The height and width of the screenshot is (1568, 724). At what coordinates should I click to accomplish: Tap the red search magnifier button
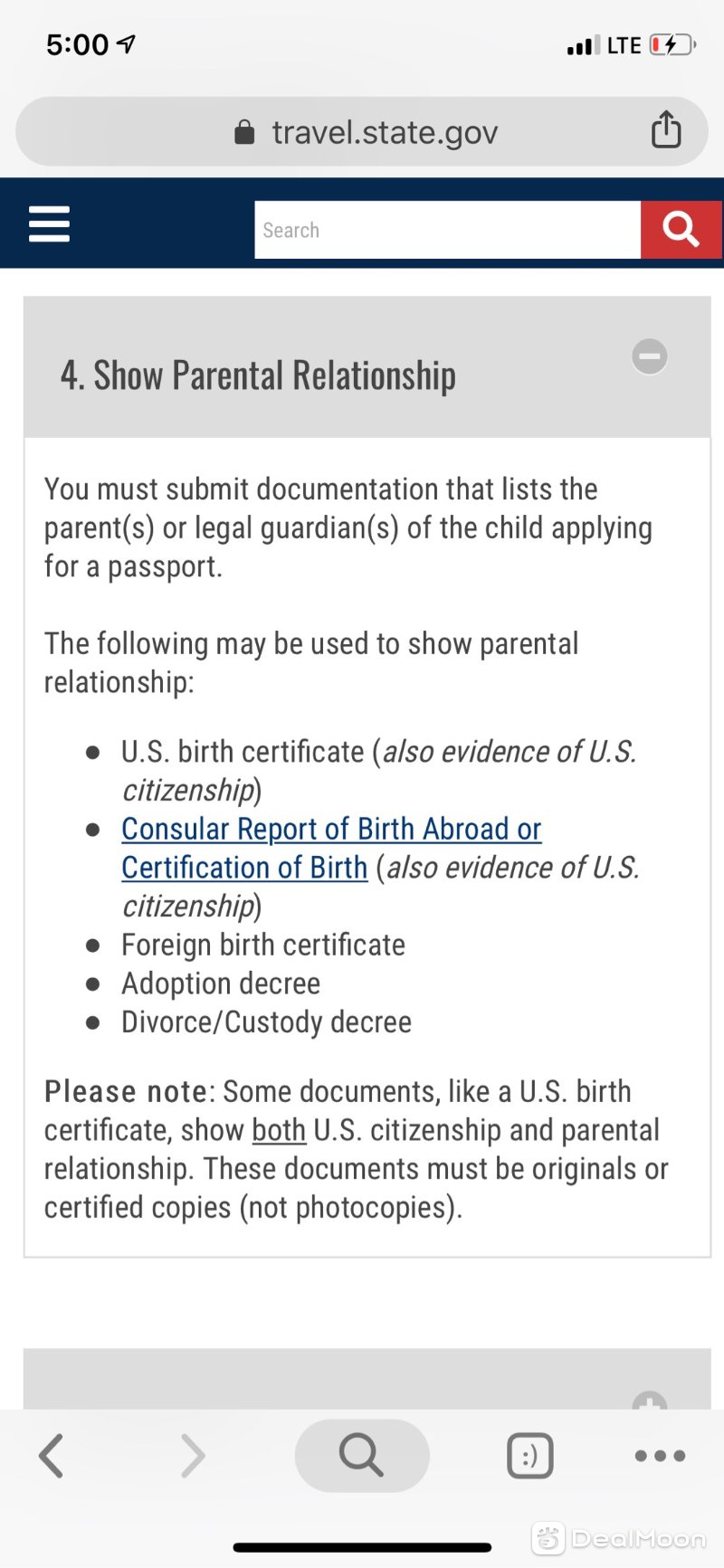point(681,230)
